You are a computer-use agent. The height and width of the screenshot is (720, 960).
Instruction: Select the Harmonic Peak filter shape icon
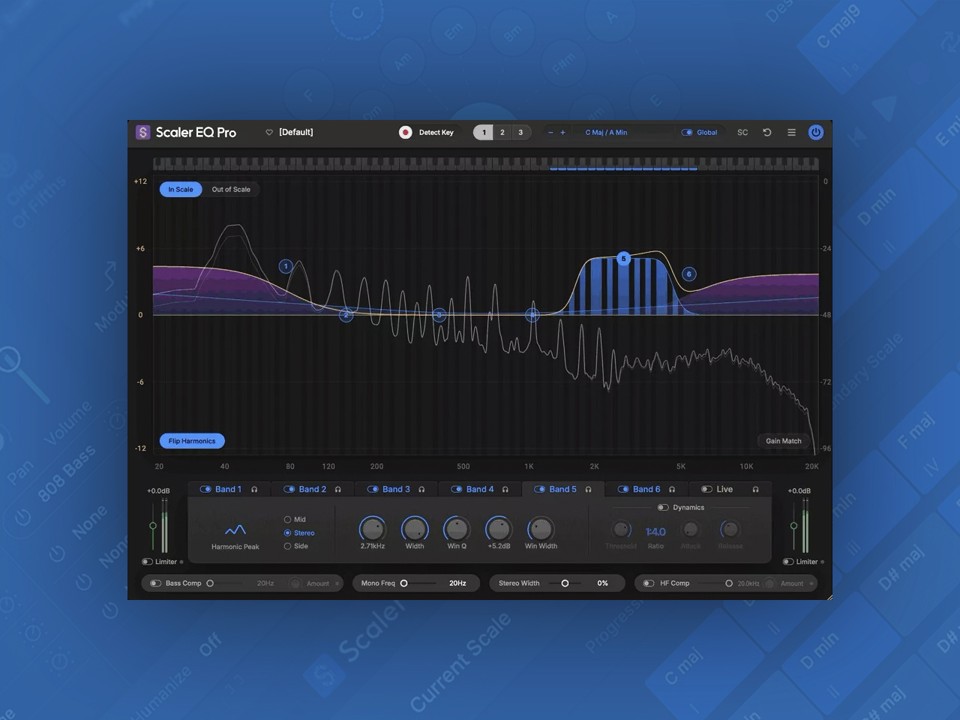[235, 530]
